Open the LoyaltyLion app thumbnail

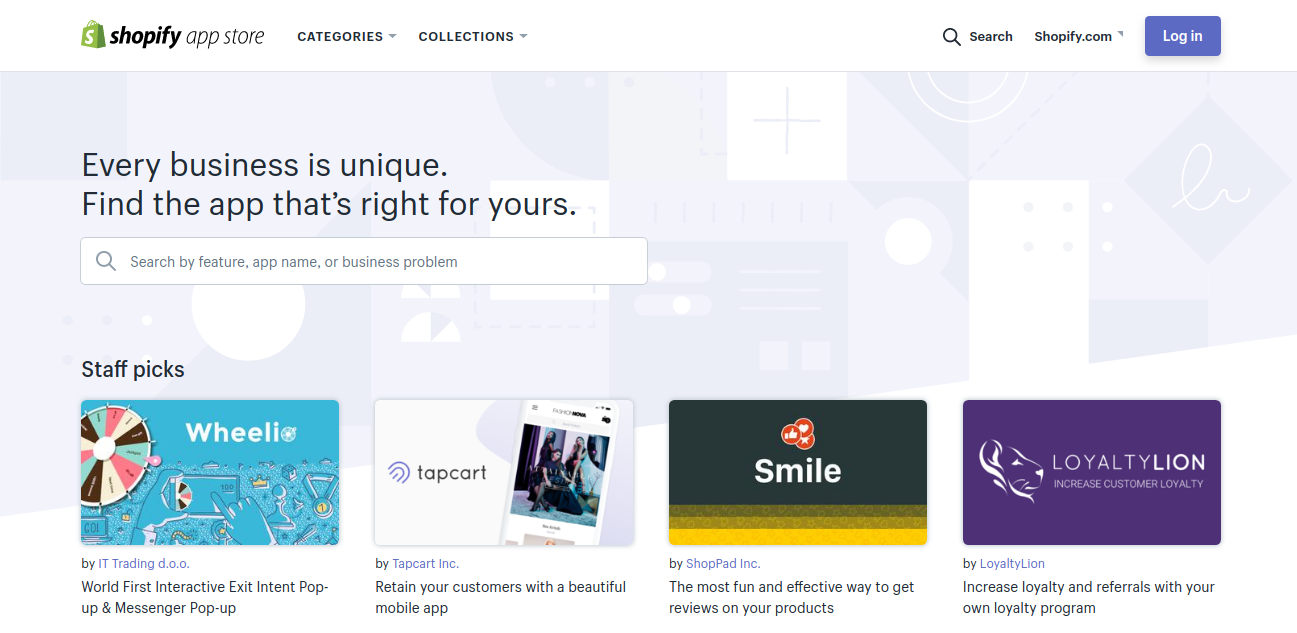[1091, 472]
